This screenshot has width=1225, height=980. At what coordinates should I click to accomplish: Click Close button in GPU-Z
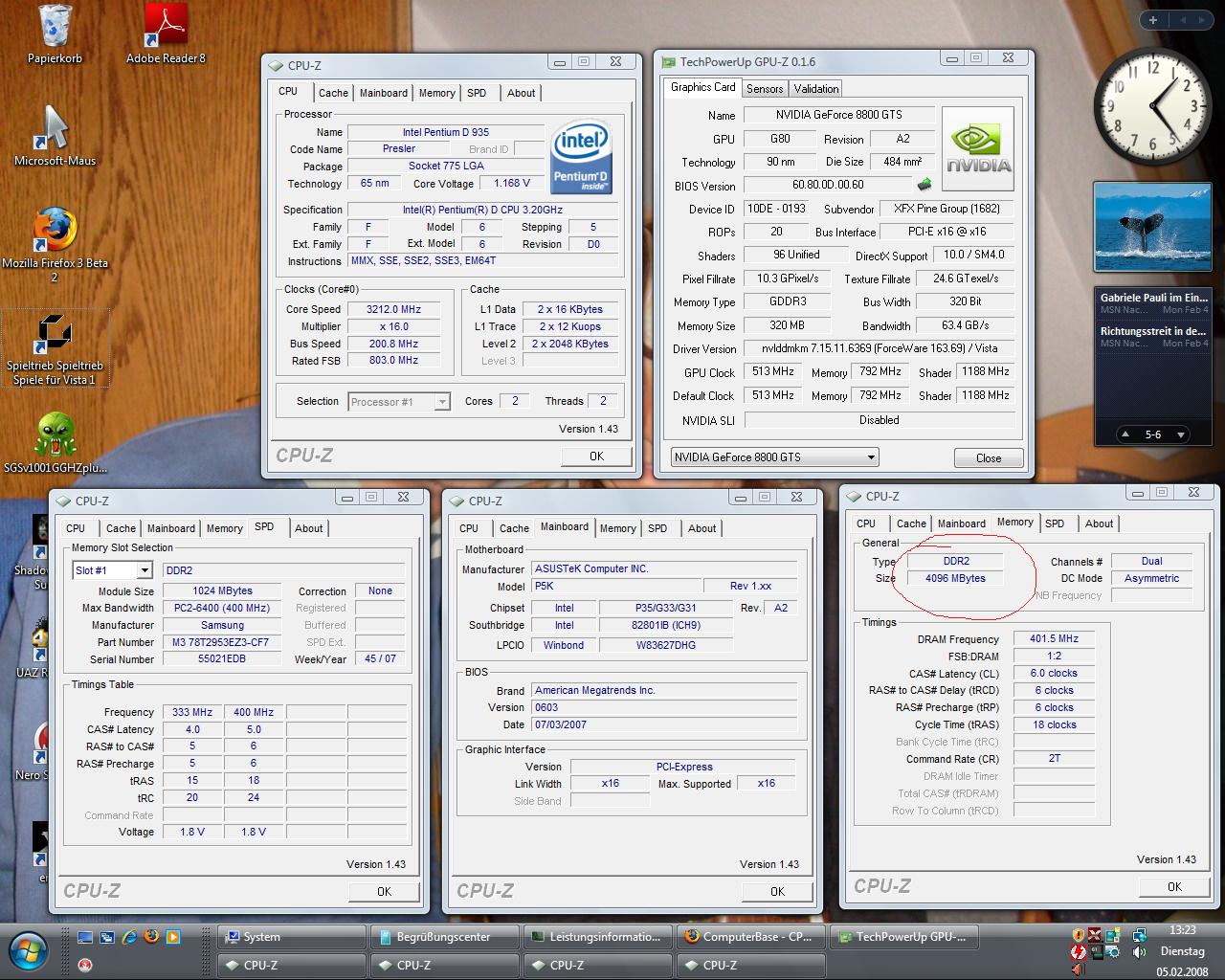click(989, 458)
